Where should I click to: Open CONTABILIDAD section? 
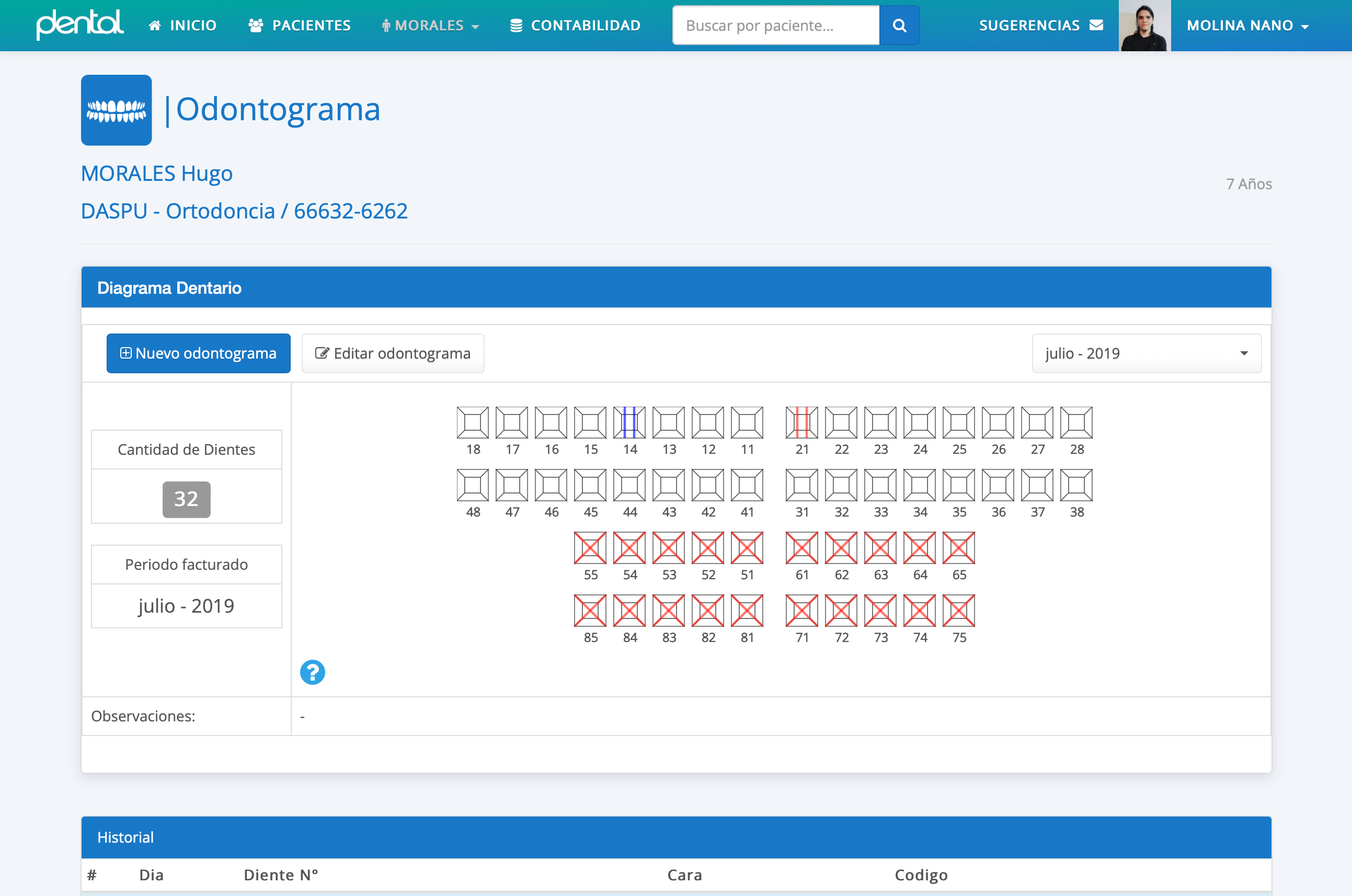pos(575,25)
